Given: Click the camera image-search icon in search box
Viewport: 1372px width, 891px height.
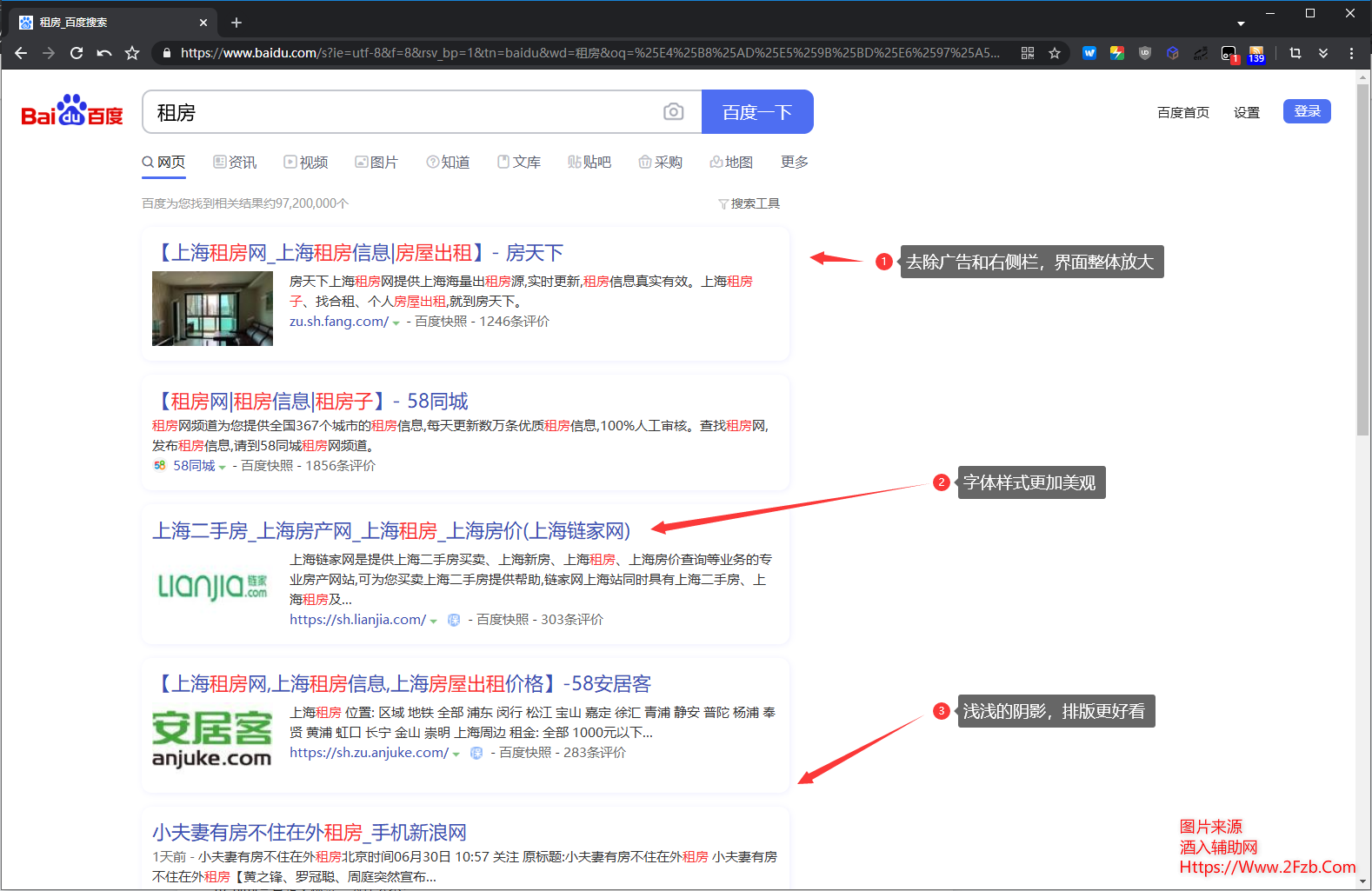Looking at the screenshot, I should point(673,112).
